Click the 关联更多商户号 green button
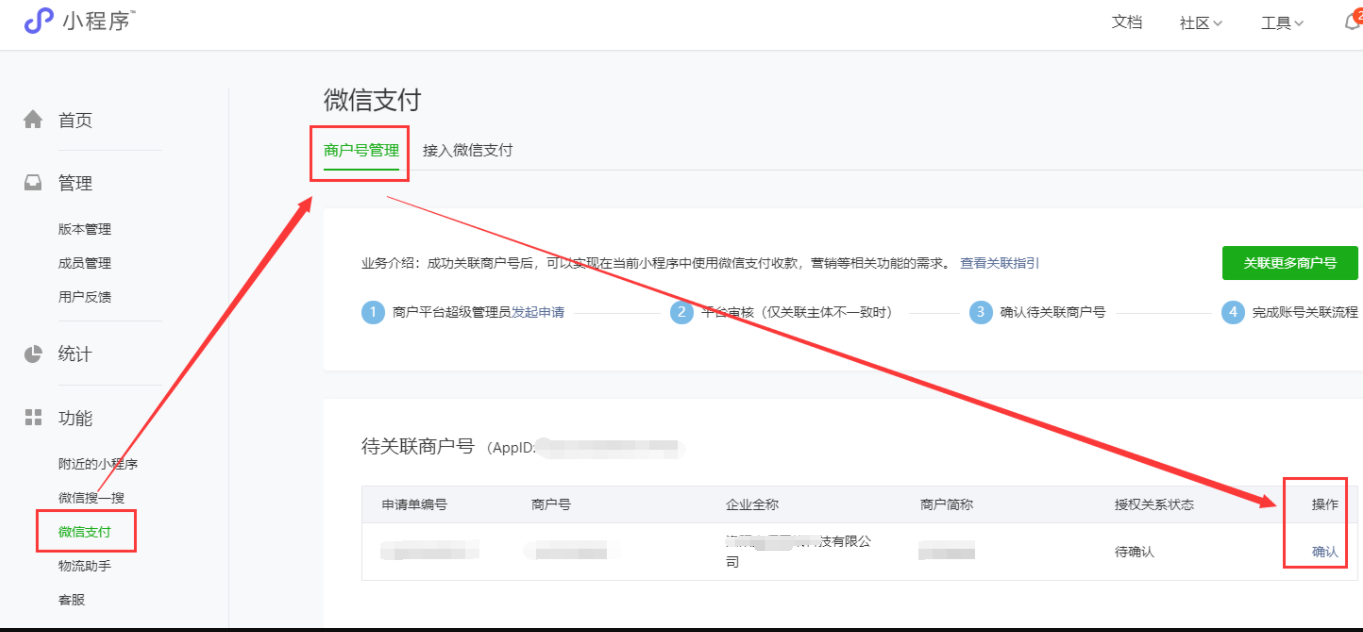 pos(1290,263)
